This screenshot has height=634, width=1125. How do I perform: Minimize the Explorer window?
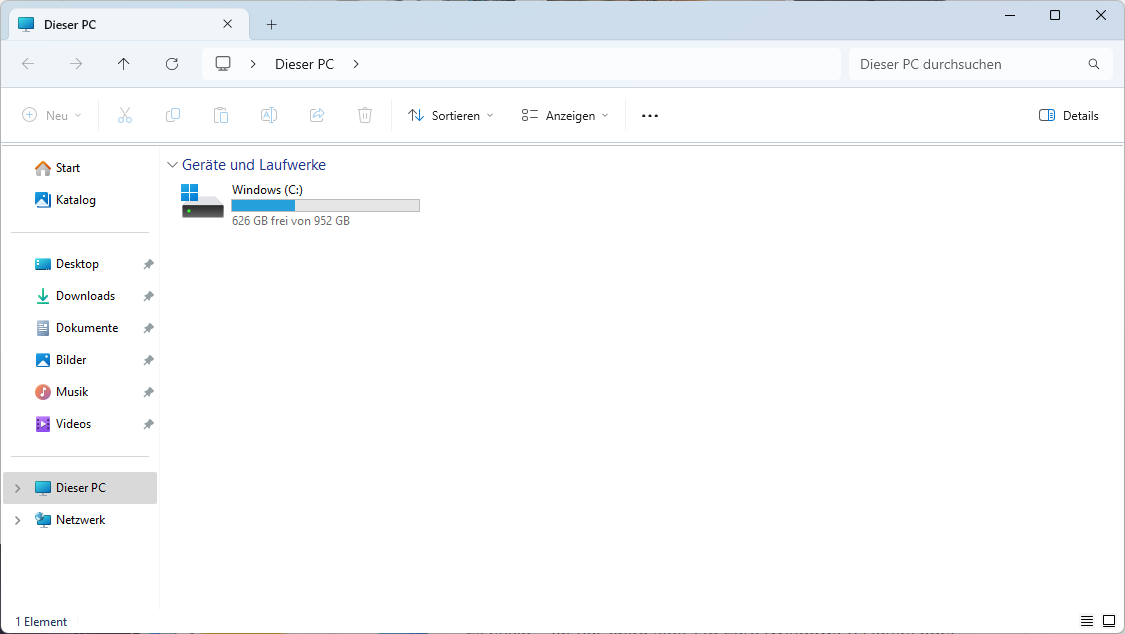[1010, 15]
